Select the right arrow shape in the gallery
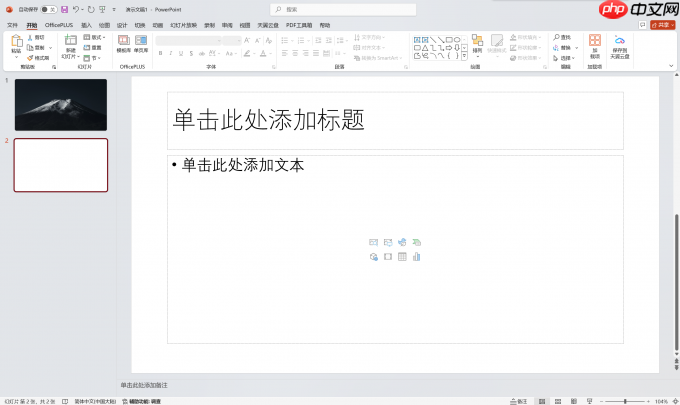The image size is (680, 405). (449, 48)
